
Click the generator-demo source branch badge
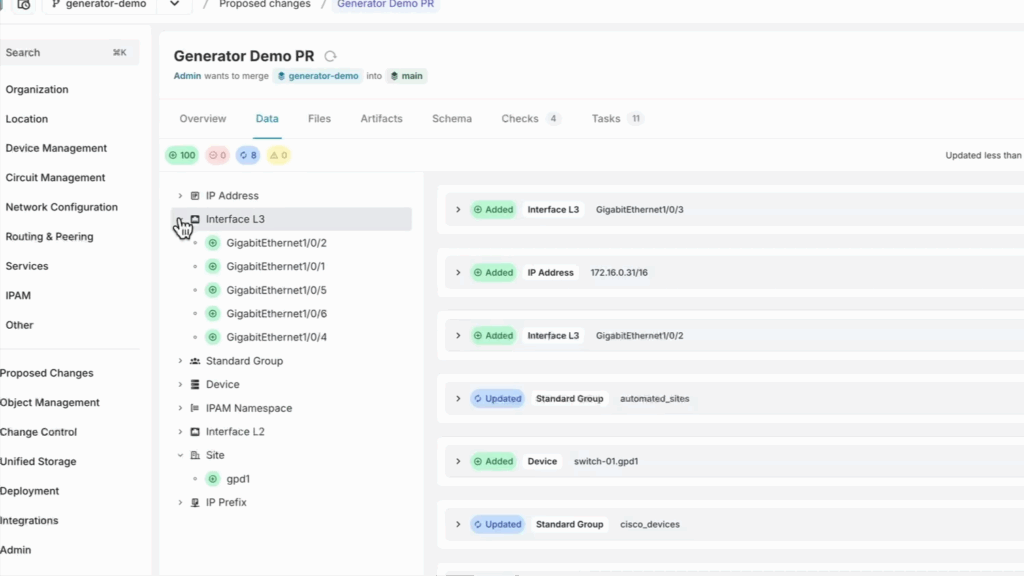[x=317, y=76]
